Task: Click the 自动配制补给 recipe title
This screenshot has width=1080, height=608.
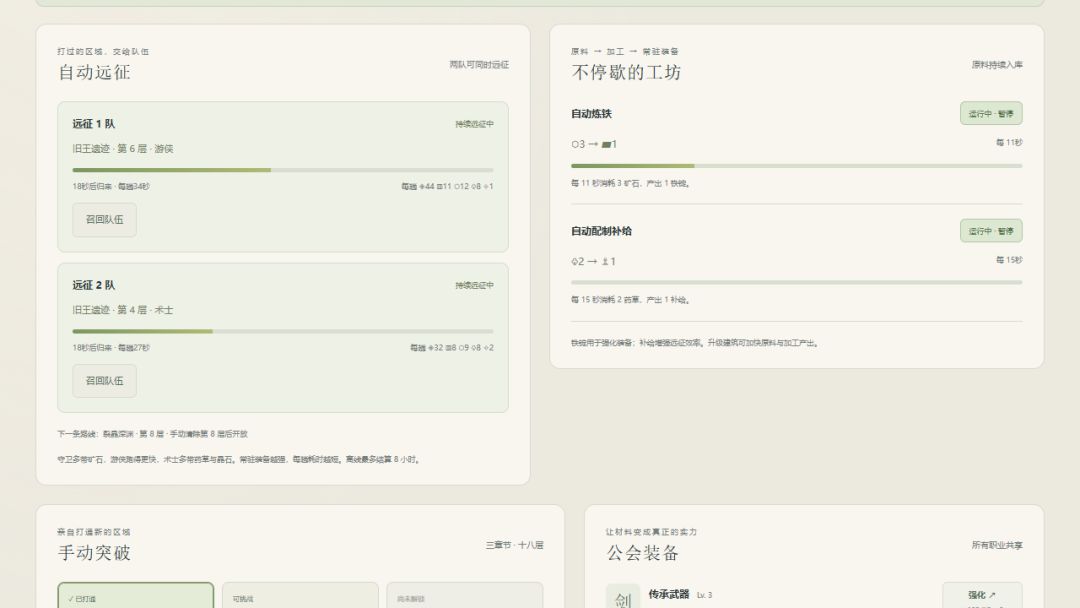Action: pos(601,231)
